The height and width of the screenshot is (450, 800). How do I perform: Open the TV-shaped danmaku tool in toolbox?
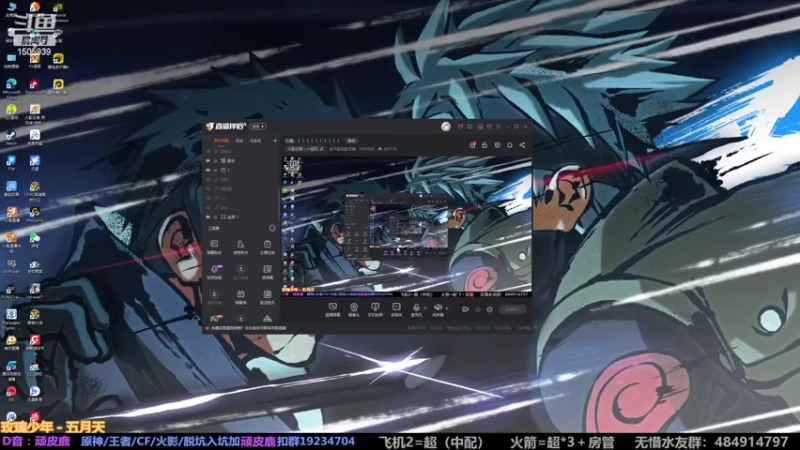[240, 296]
